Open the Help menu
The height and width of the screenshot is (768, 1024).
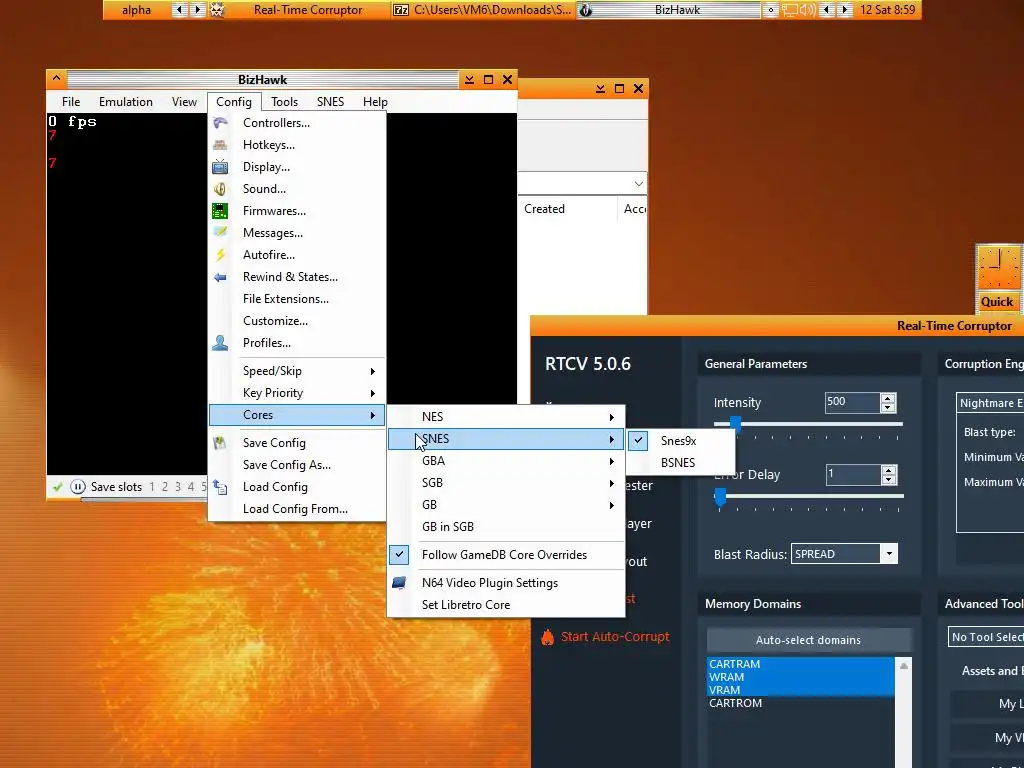[376, 102]
